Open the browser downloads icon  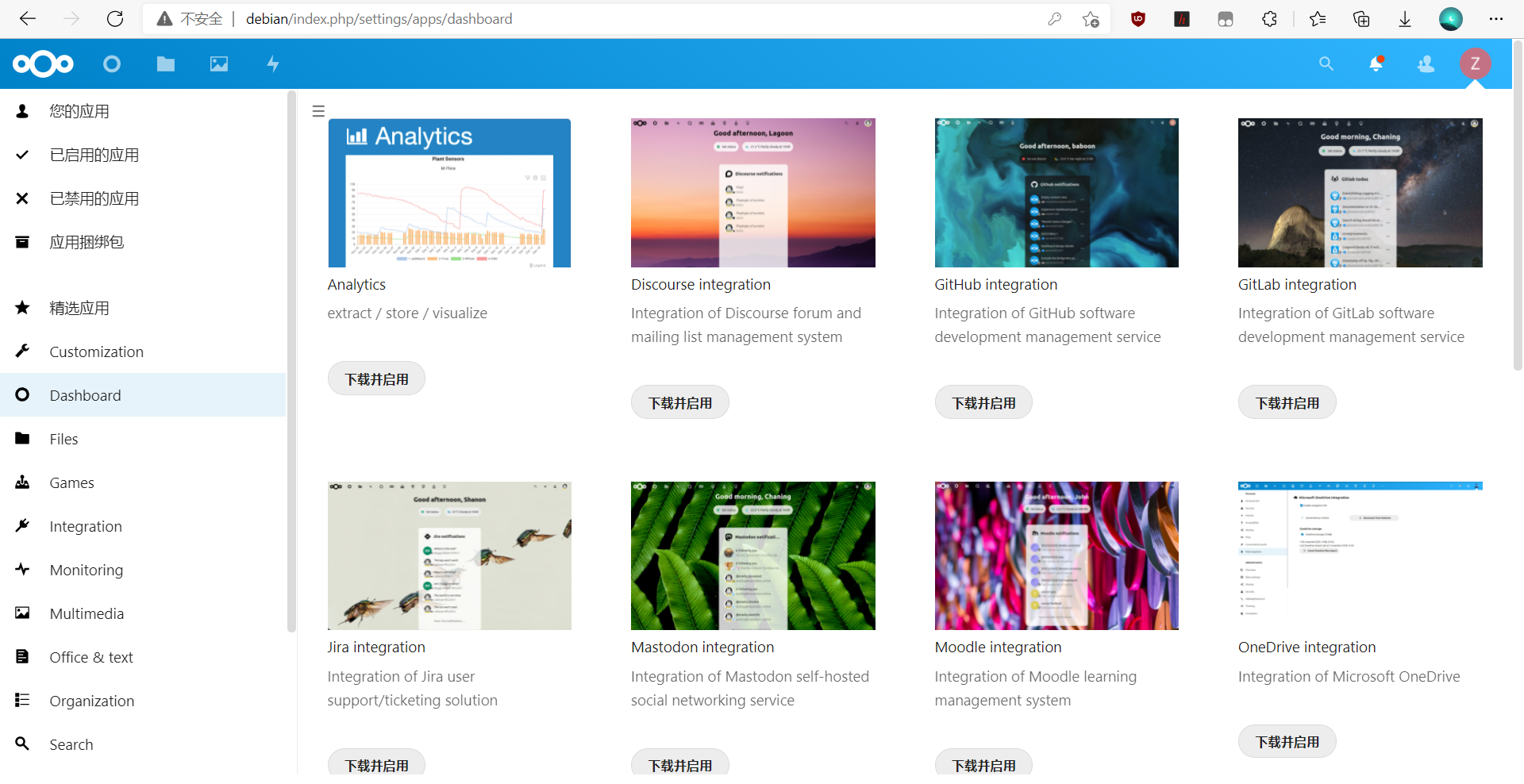[x=1405, y=19]
